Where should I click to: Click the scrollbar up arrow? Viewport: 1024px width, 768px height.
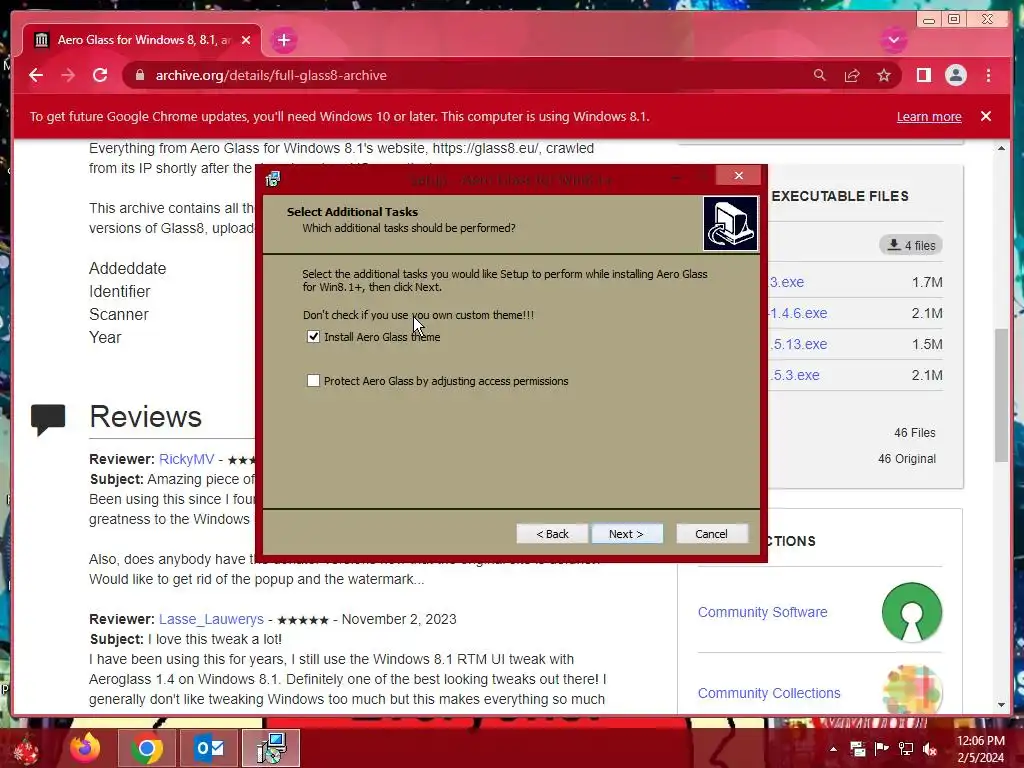click(1001, 149)
